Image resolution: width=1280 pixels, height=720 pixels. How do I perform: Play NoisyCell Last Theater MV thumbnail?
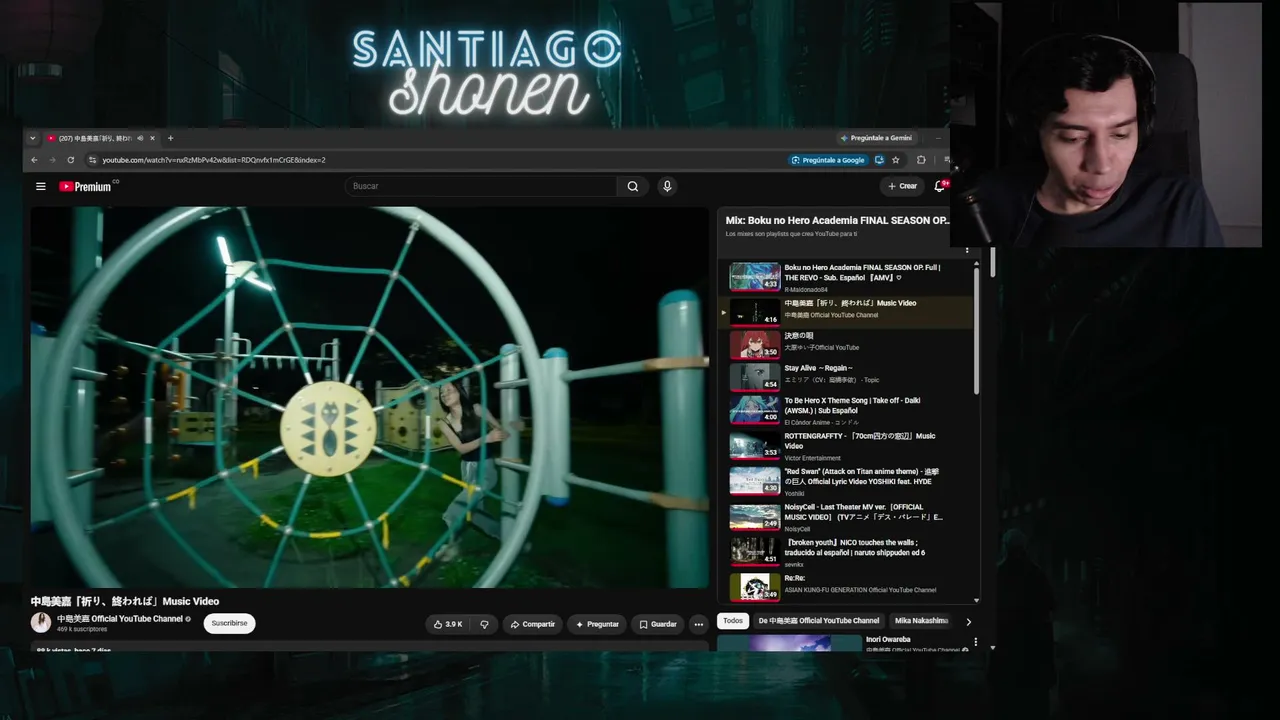(x=755, y=517)
